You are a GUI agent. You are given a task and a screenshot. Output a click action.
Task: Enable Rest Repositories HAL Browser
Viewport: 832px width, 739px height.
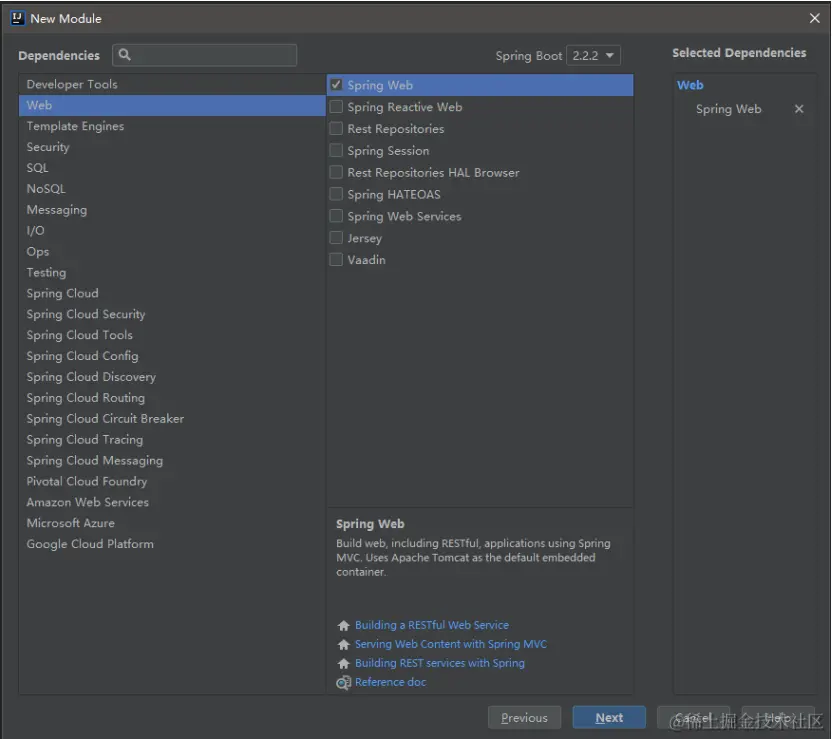coord(336,172)
